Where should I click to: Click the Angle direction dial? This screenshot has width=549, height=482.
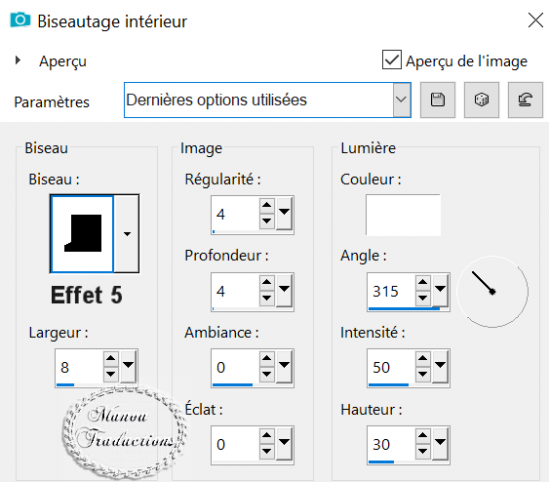(493, 292)
